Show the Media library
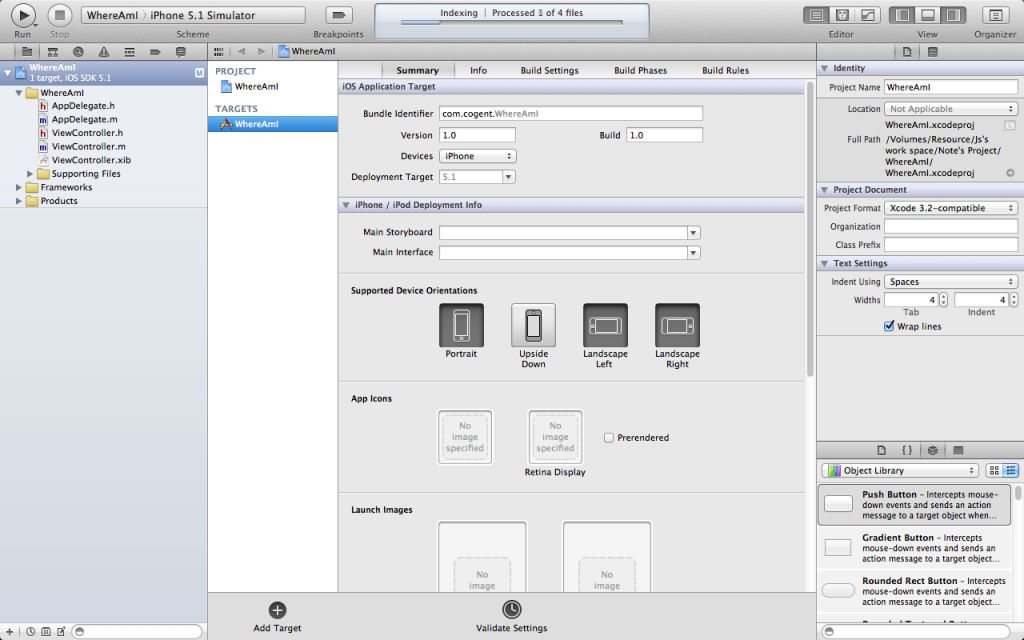Viewport: 1024px width, 640px height. 958,450
